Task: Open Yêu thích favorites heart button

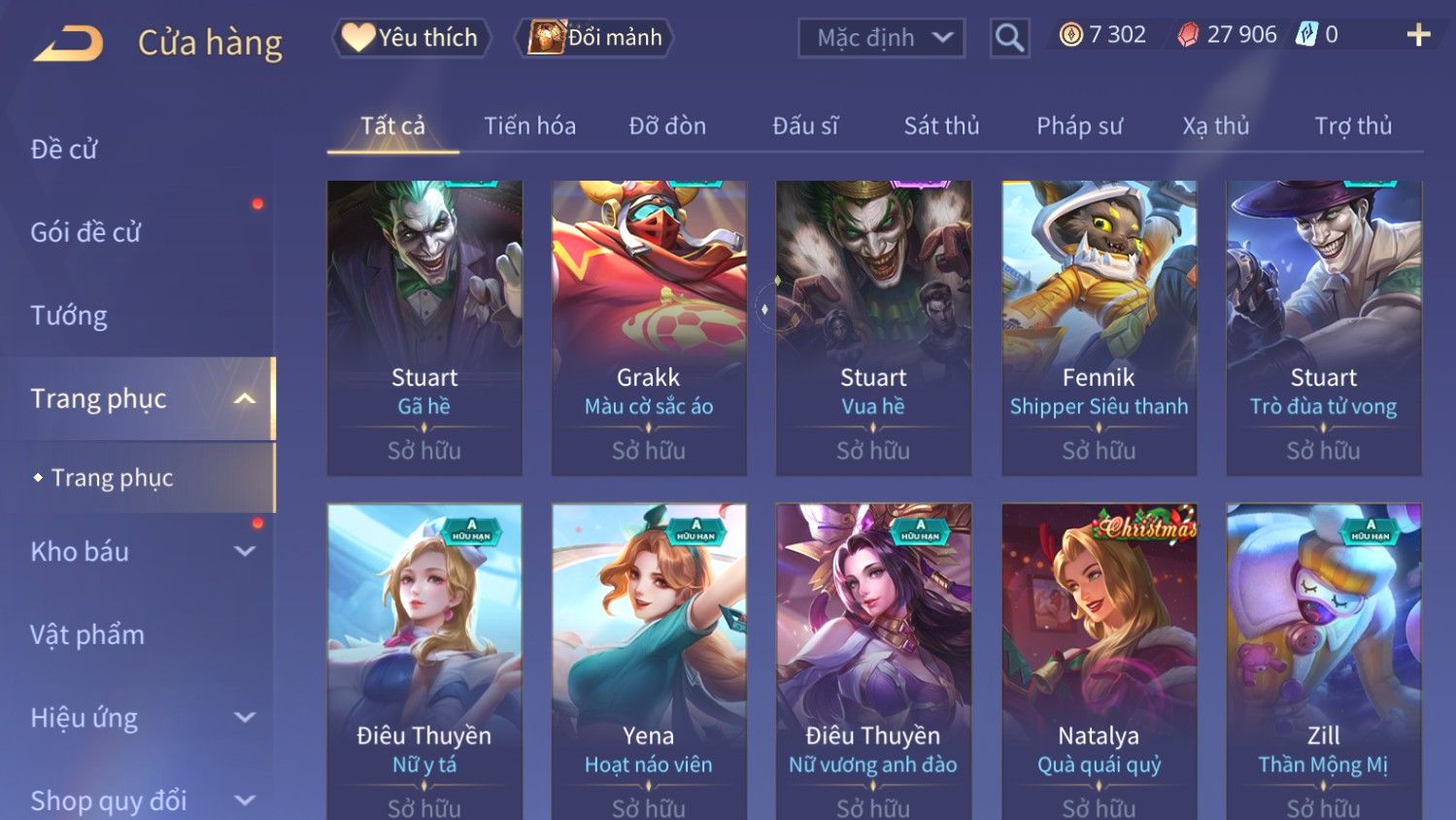Action: point(412,38)
